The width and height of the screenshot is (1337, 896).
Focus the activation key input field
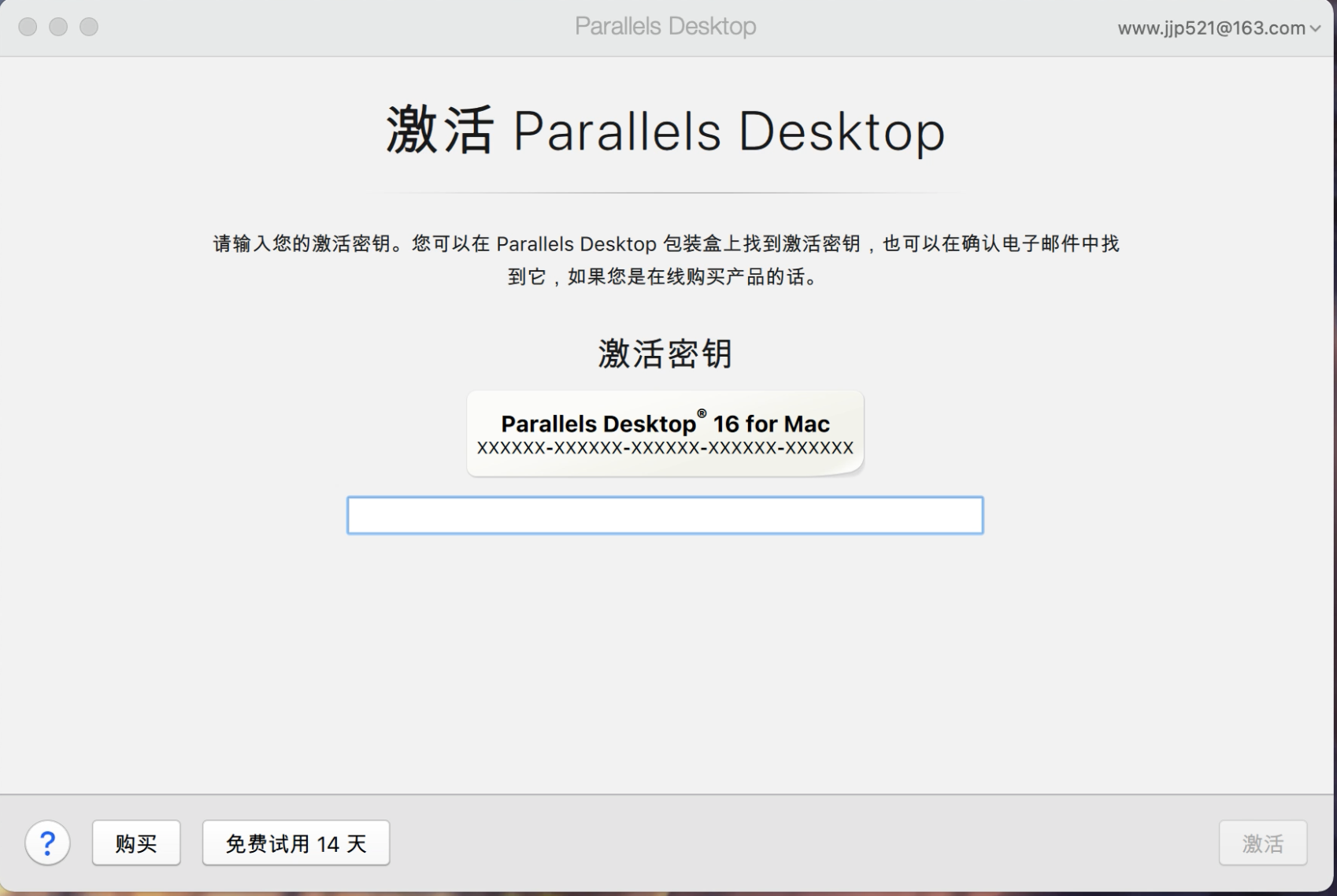click(665, 515)
